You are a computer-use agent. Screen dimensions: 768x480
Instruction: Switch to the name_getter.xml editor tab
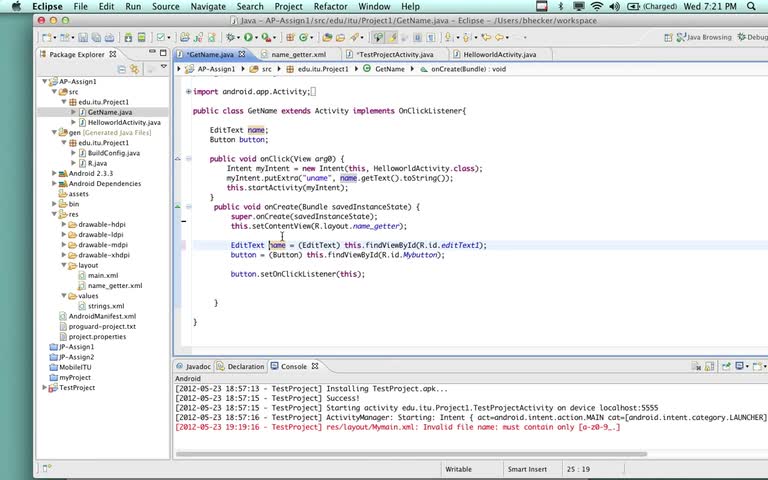click(298, 54)
